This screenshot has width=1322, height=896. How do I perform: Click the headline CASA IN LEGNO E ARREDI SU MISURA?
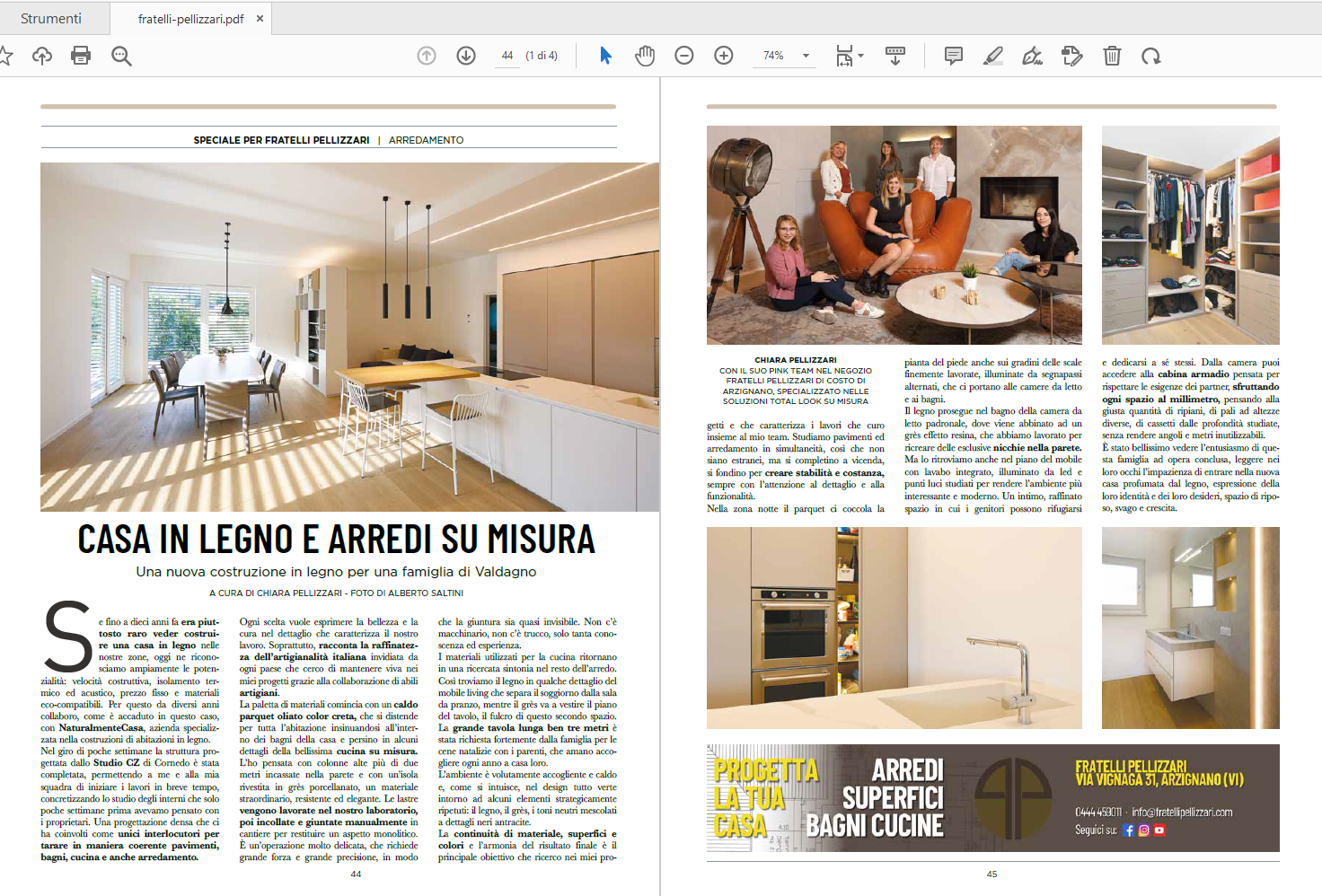point(337,539)
